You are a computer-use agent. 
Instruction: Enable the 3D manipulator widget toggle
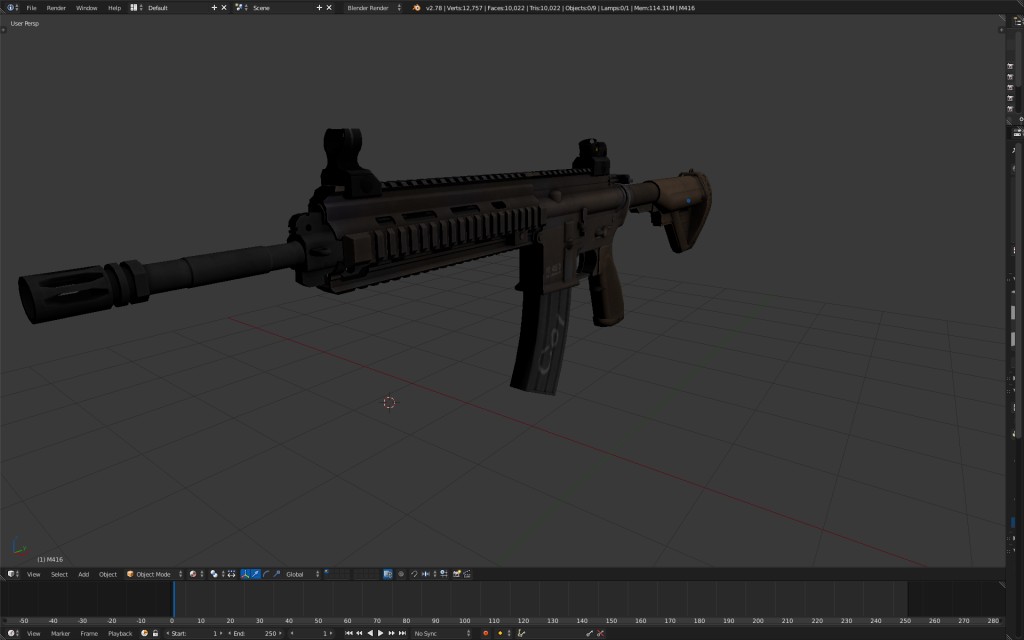tap(245, 573)
